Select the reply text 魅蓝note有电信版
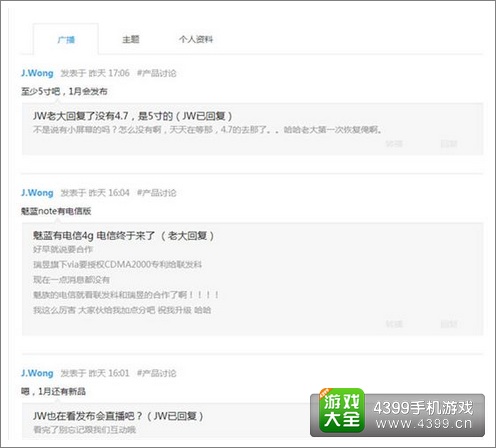The height and width of the screenshot is (448, 496). pyautogui.click(x=56, y=211)
